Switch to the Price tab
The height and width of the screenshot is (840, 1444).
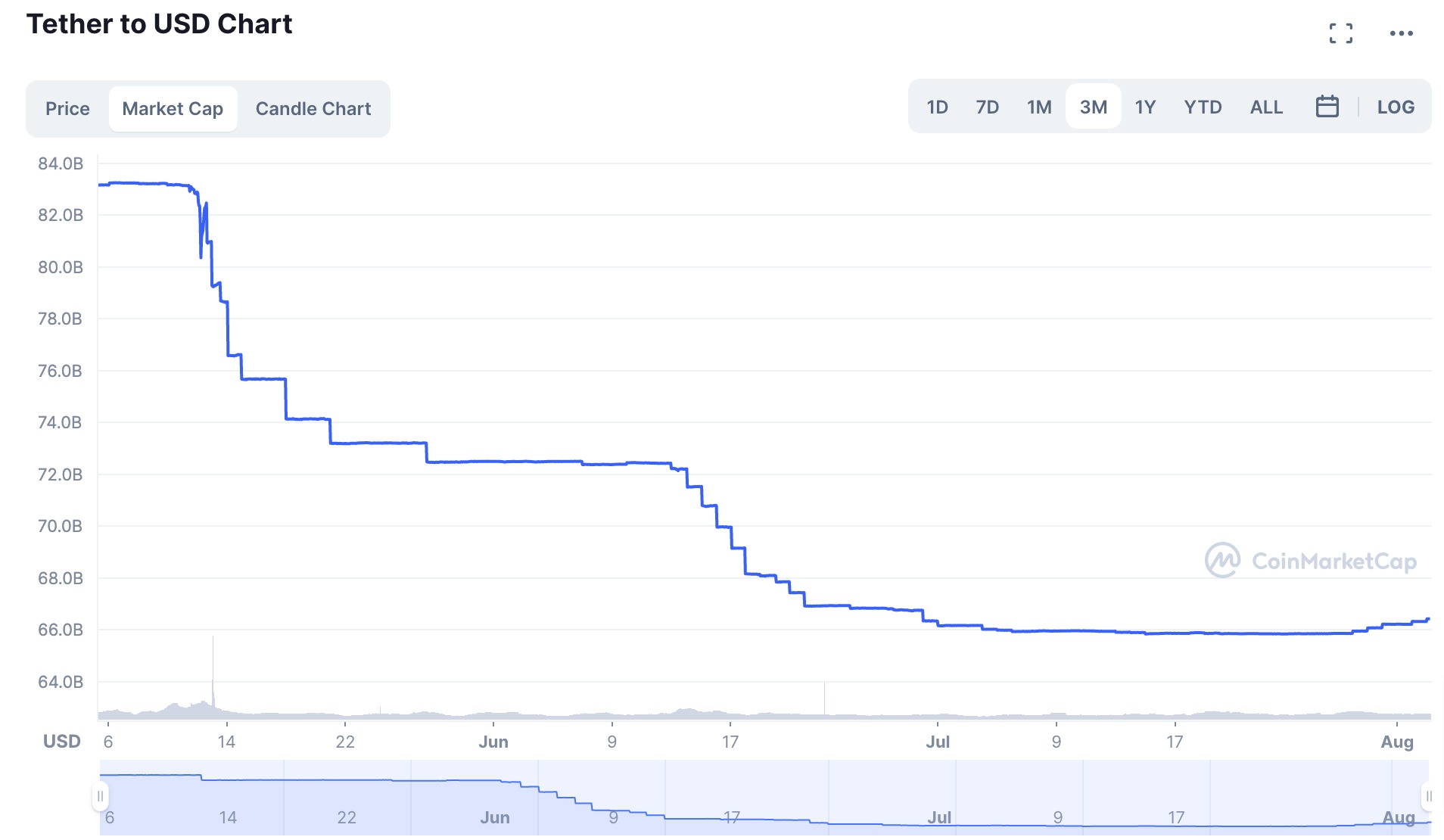pos(67,109)
